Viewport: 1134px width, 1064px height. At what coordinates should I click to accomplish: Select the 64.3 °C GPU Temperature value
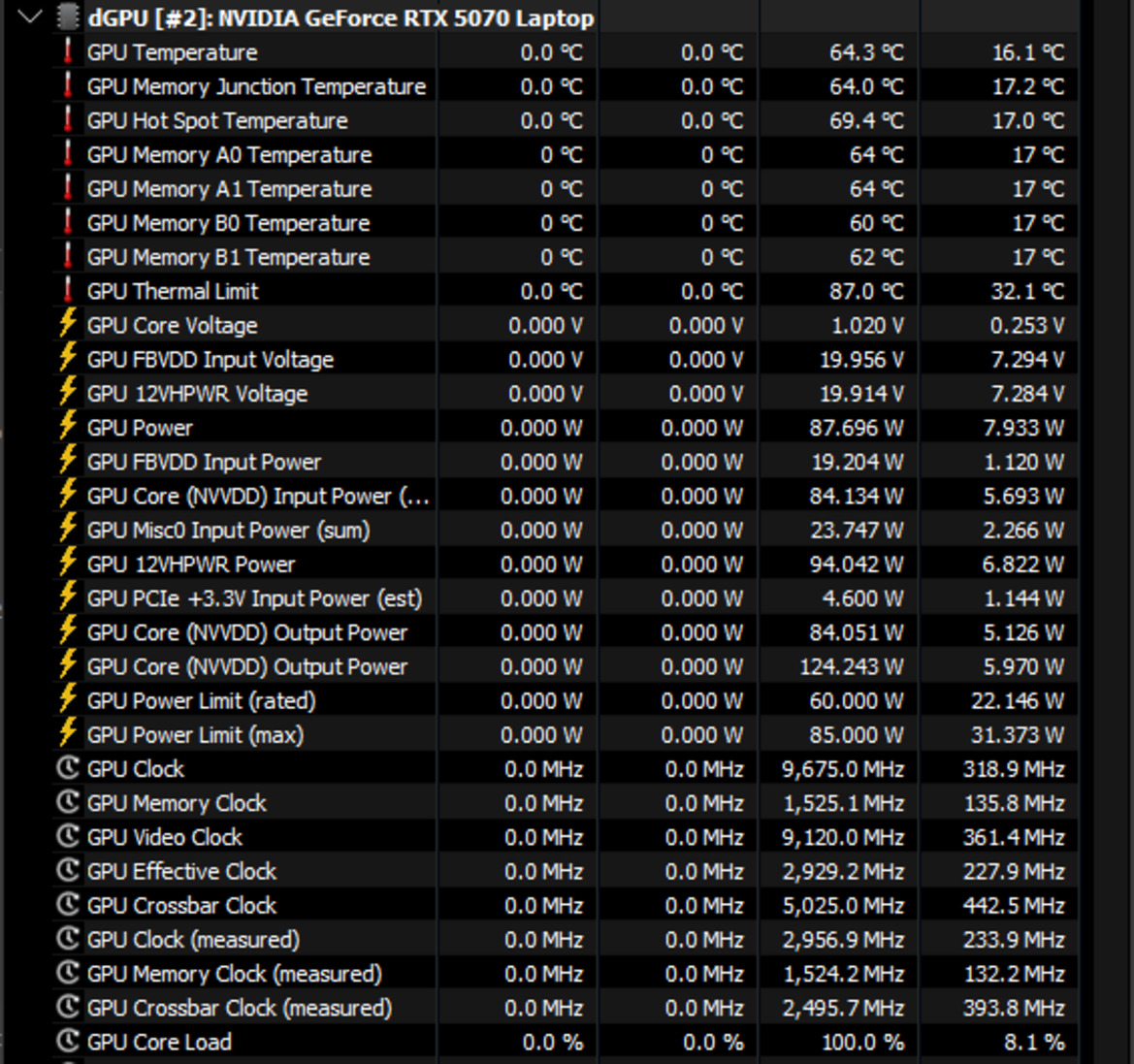[x=866, y=52]
